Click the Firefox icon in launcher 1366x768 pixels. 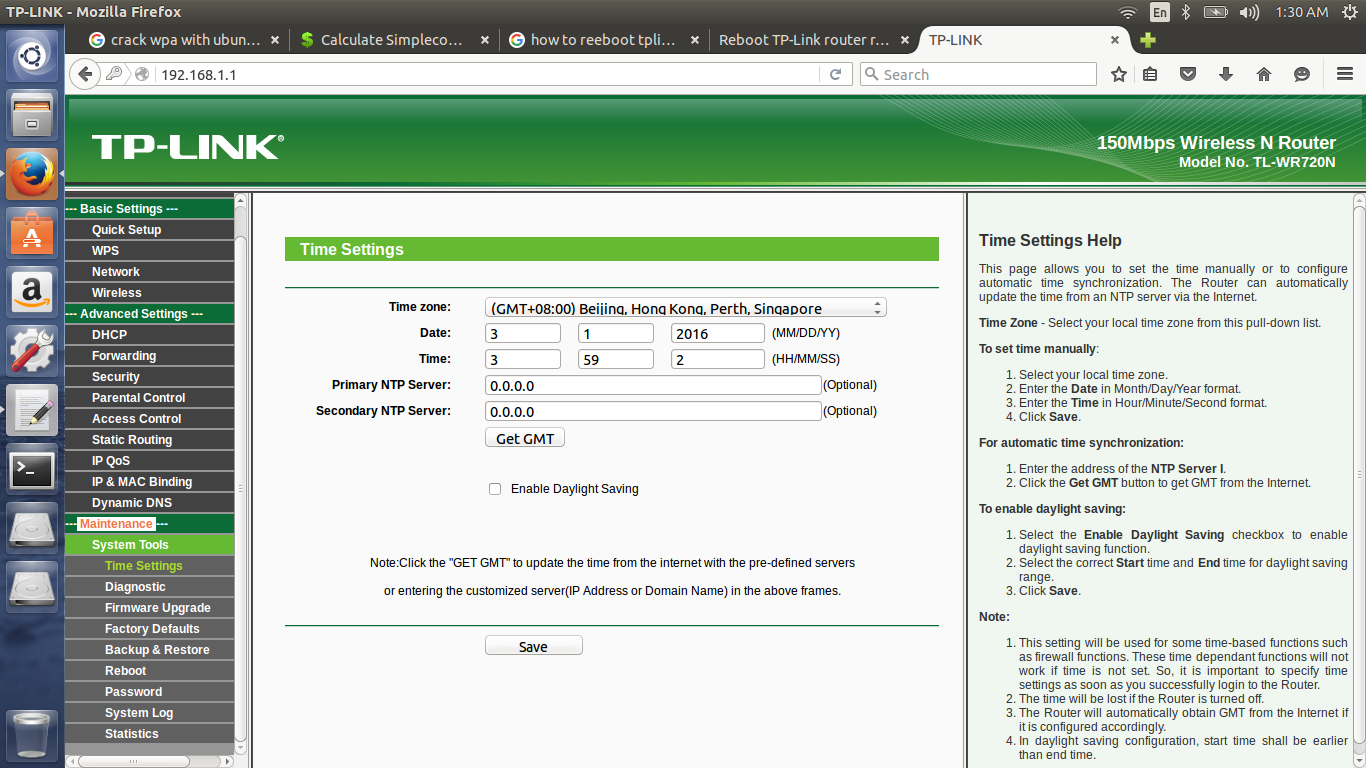(x=33, y=174)
